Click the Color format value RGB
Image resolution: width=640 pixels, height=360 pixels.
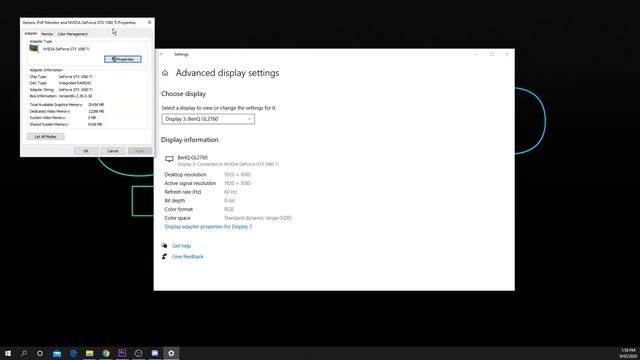(229, 209)
